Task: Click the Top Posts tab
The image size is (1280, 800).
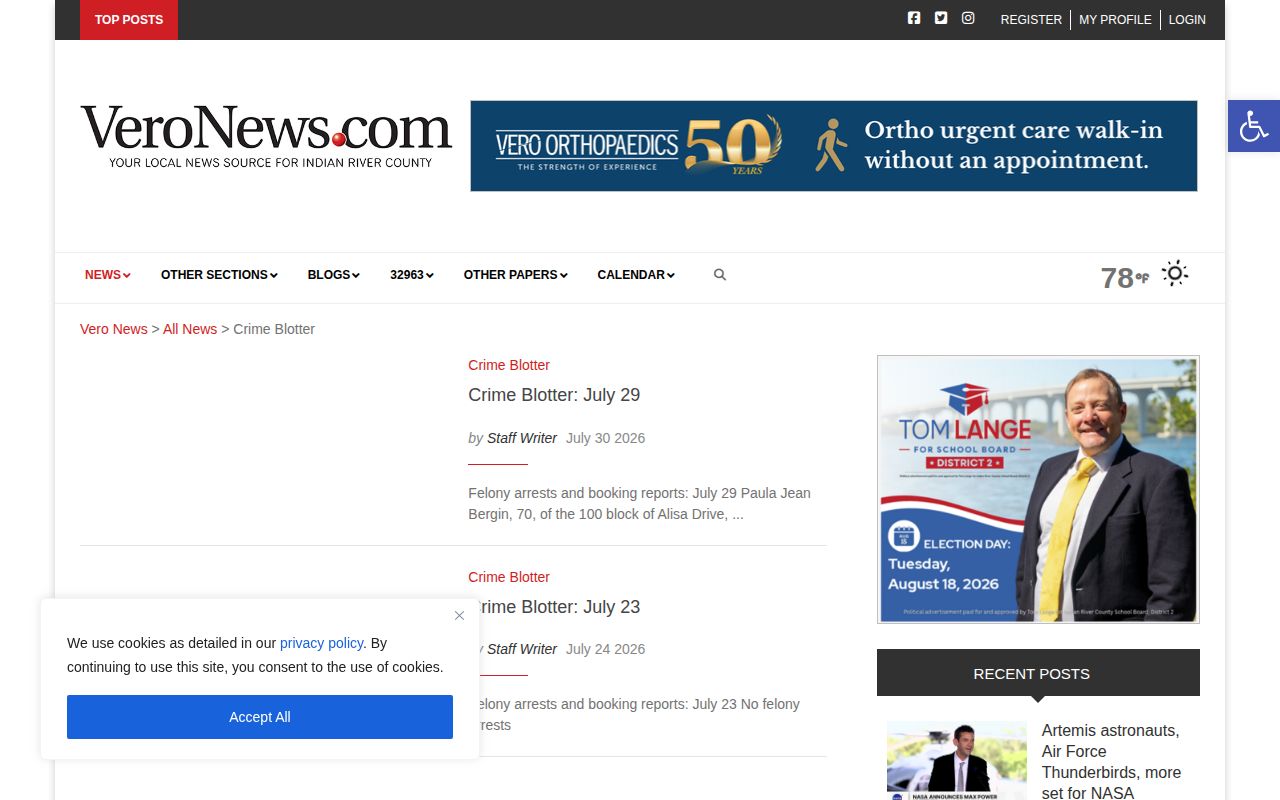Action: 129,20
